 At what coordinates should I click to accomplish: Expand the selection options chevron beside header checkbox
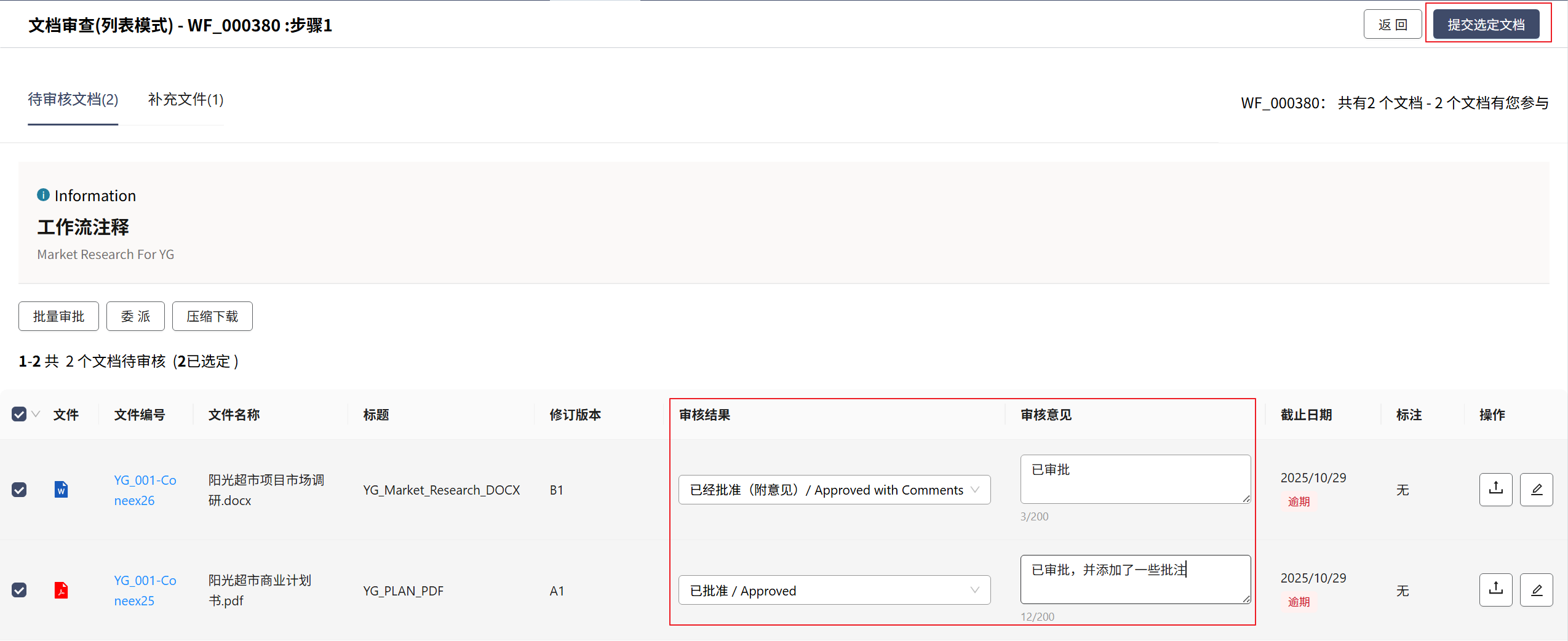tap(36, 415)
